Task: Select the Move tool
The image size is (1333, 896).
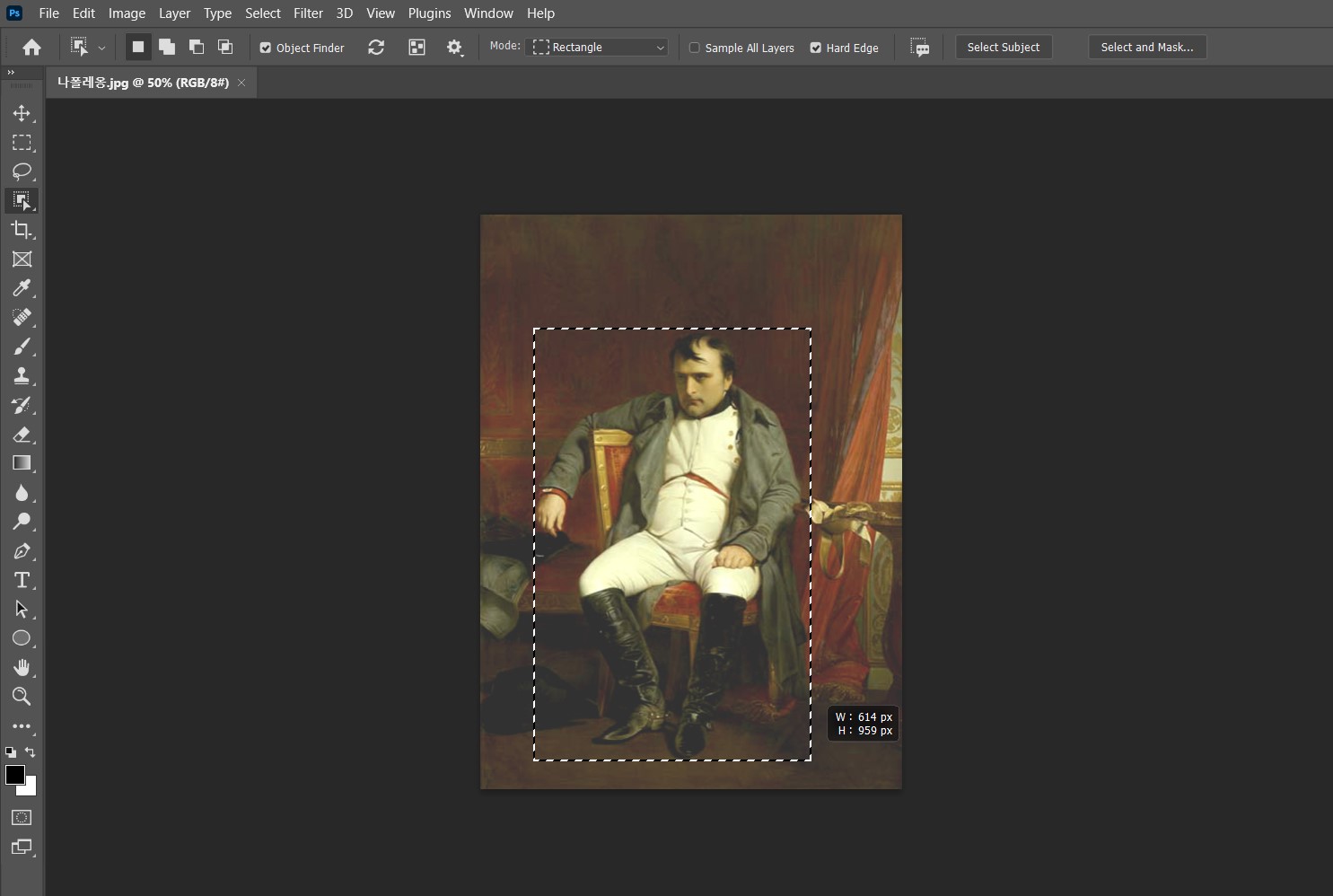Action: point(22,113)
